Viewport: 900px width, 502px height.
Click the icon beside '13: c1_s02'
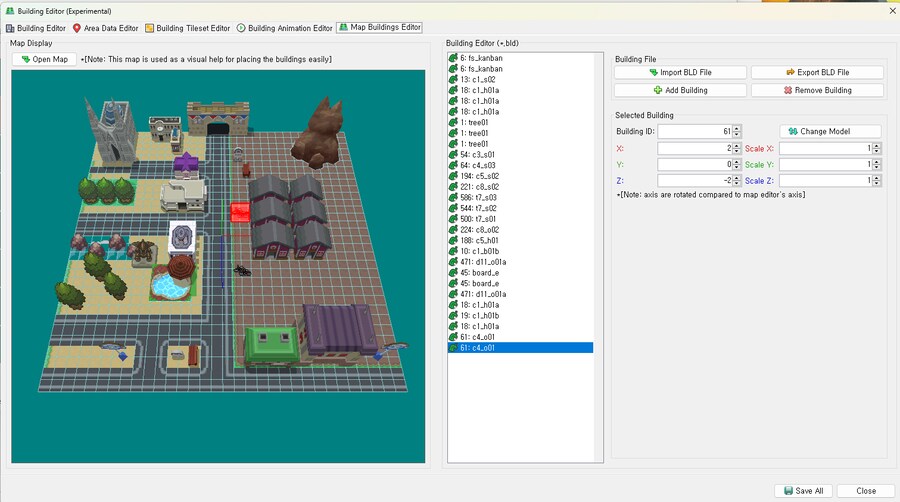tap(453, 79)
